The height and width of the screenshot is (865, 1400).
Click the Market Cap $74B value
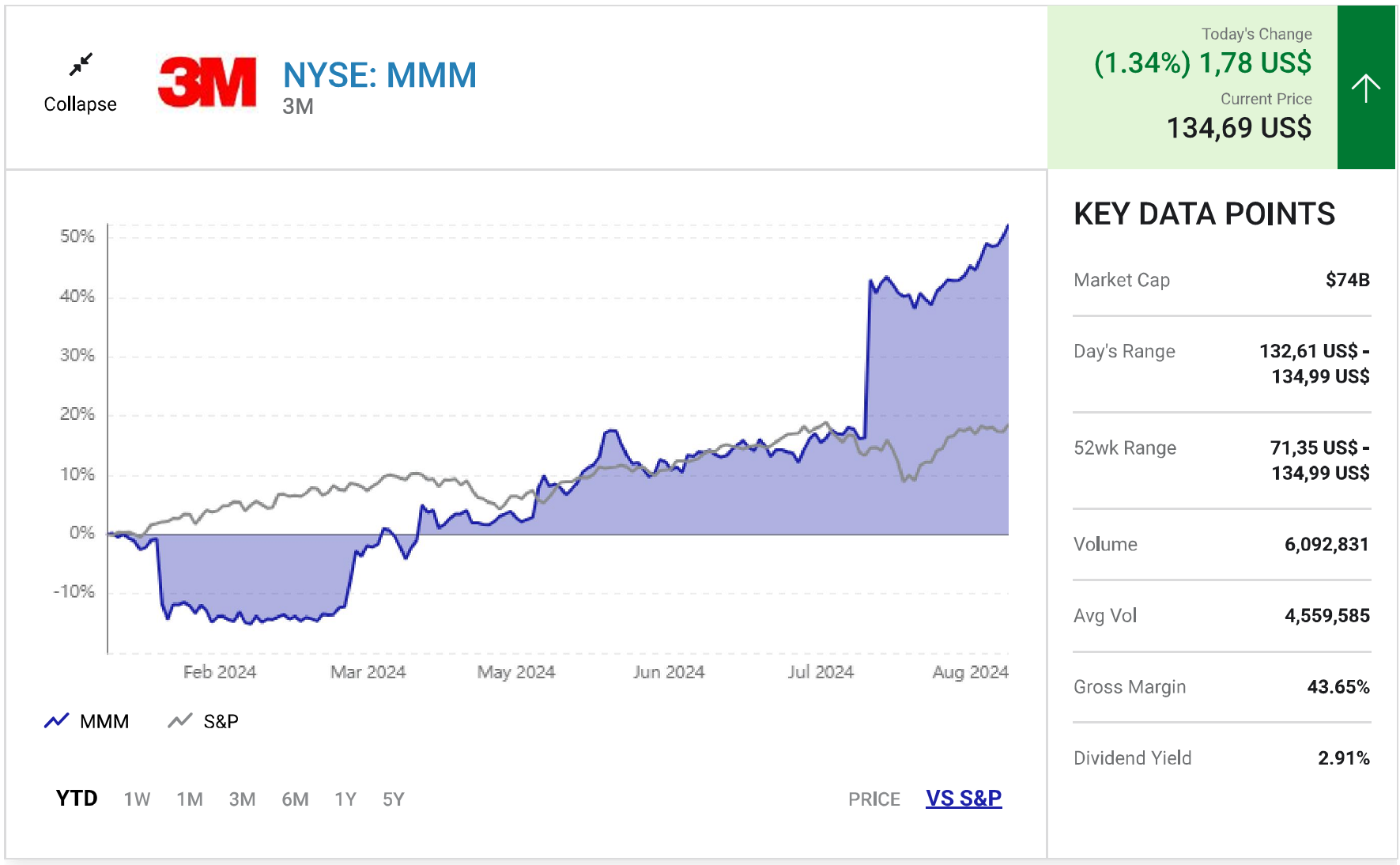[1347, 280]
